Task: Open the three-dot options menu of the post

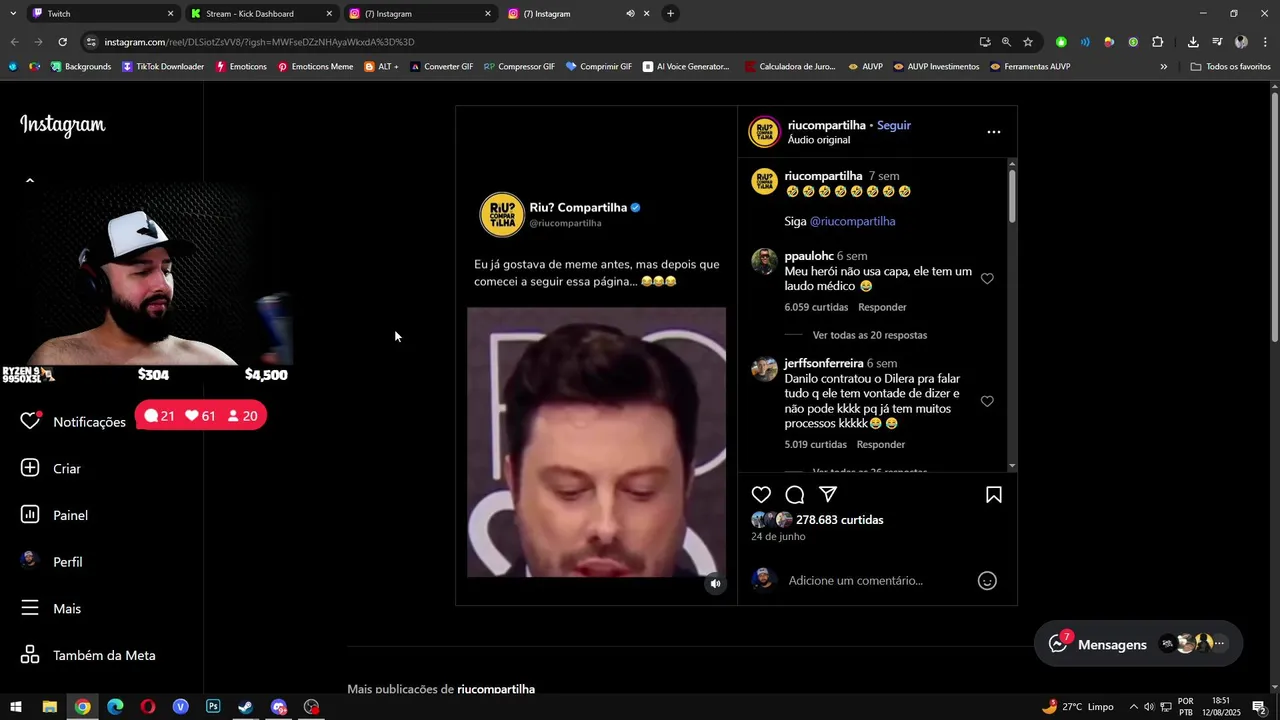Action: [x=994, y=132]
